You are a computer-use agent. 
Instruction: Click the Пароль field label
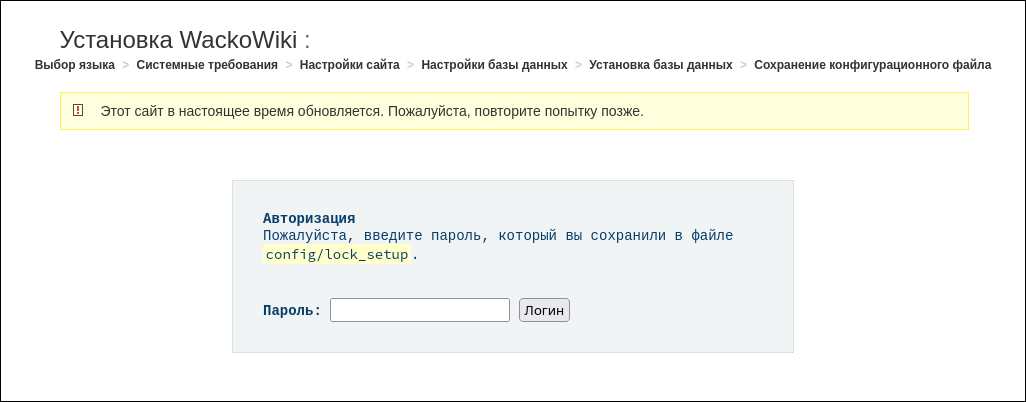[292, 311]
